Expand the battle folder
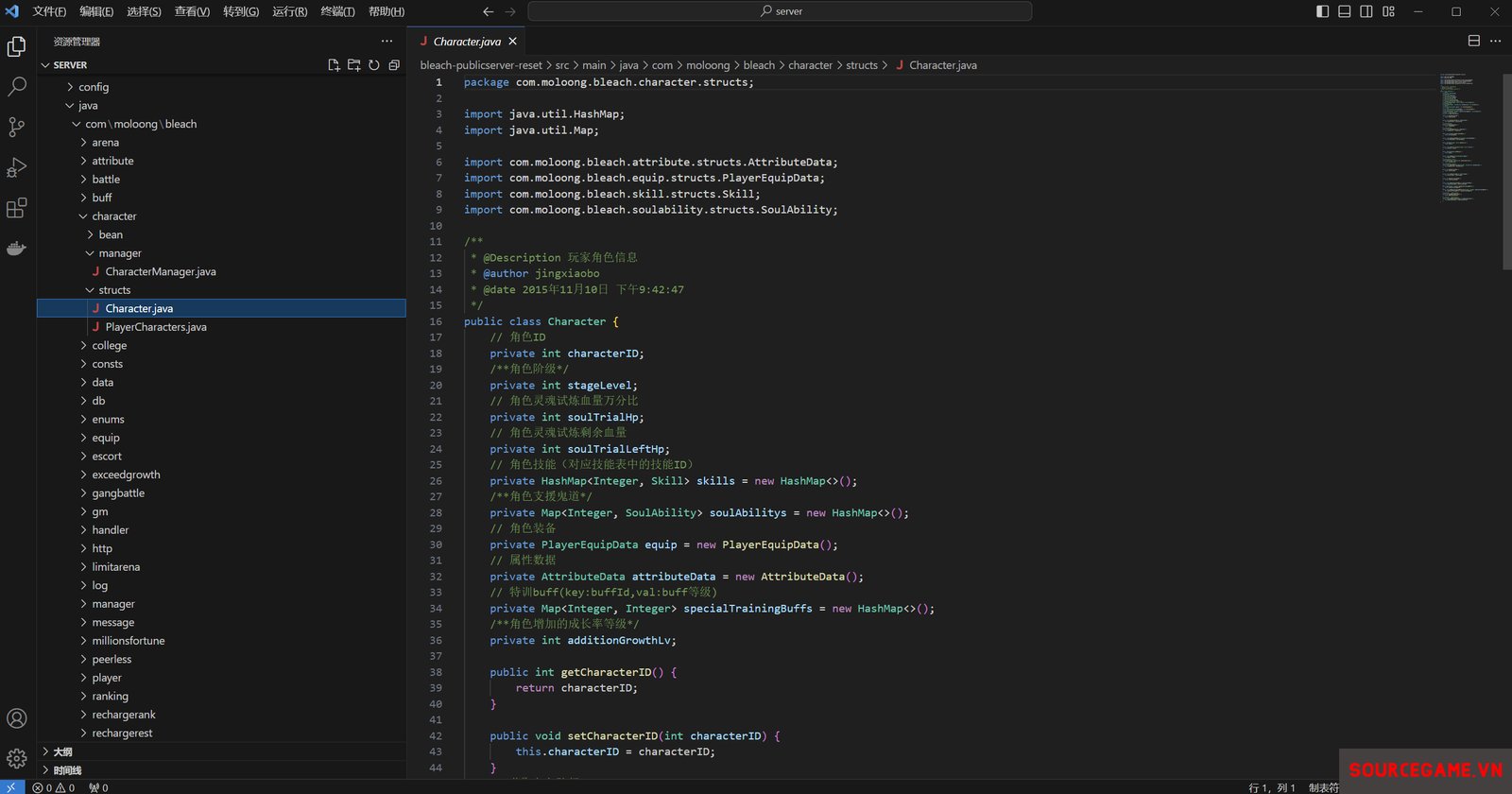The width and height of the screenshot is (1512, 794). coord(106,180)
